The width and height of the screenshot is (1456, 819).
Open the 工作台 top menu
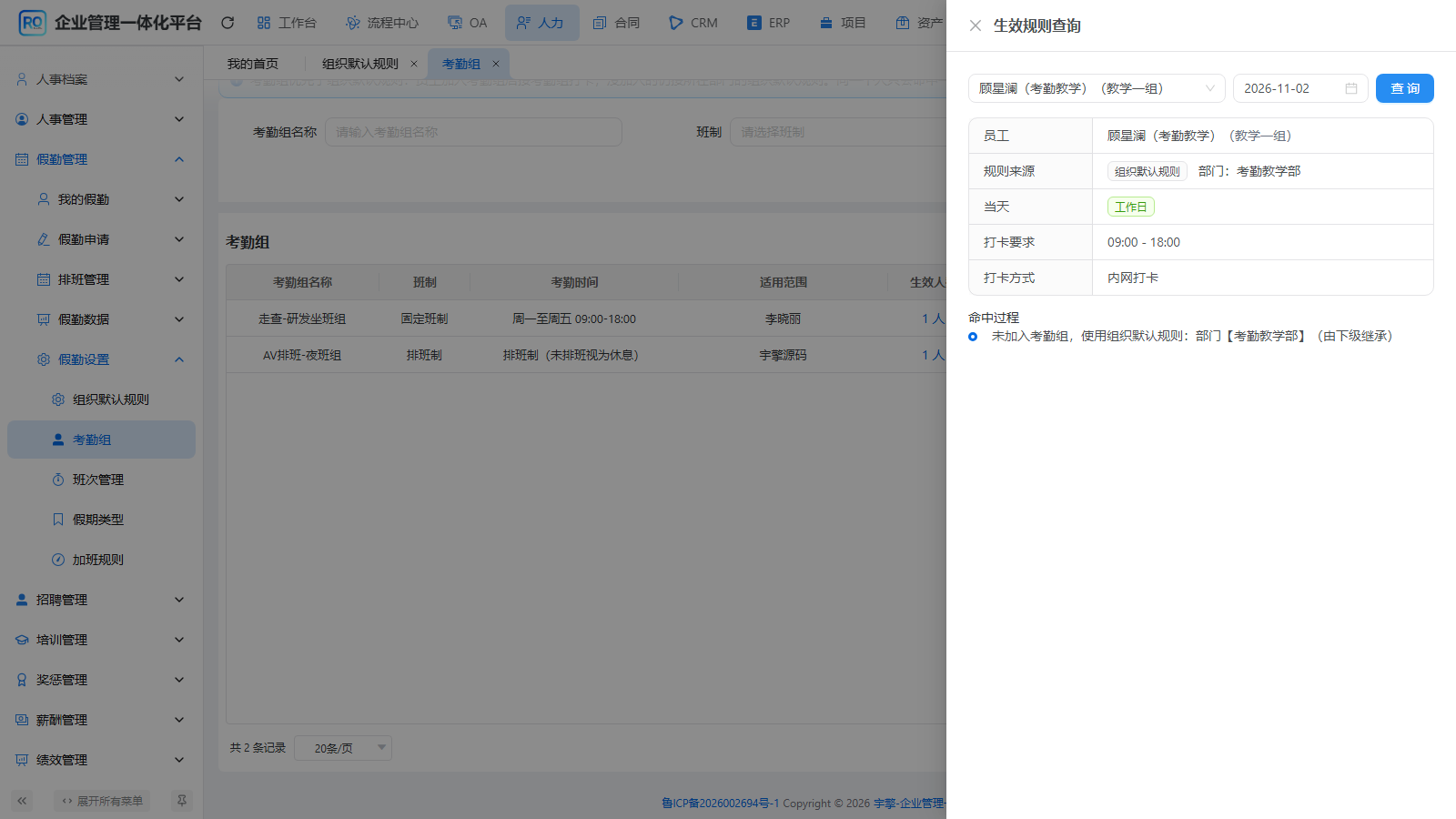[x=287, y=23]
